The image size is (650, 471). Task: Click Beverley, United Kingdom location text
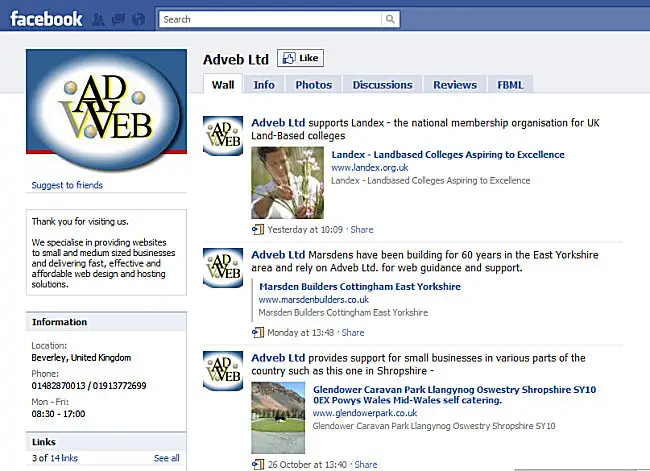(x=81, y=357)
